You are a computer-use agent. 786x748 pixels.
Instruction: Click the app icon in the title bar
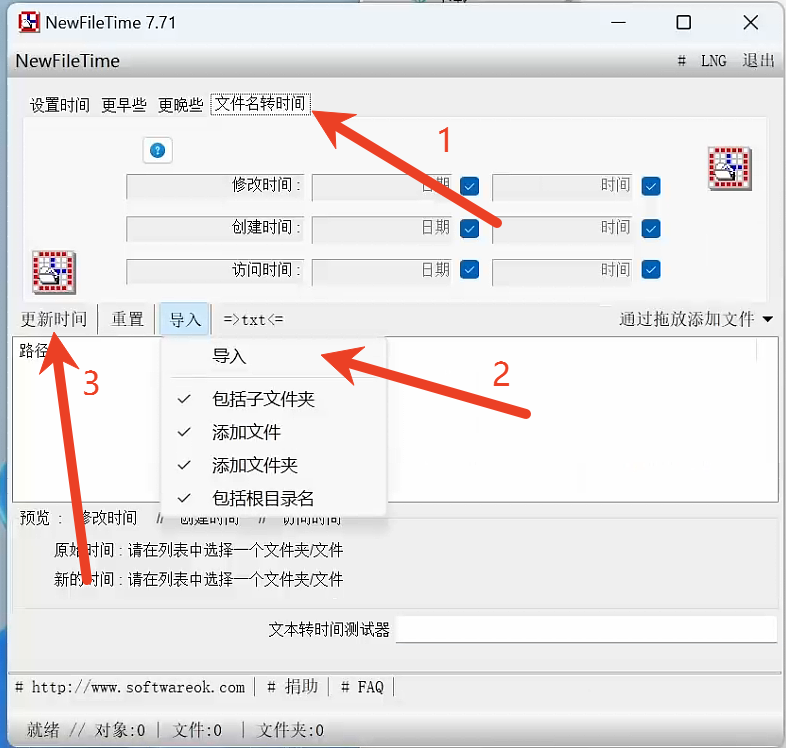pos(29,23)
